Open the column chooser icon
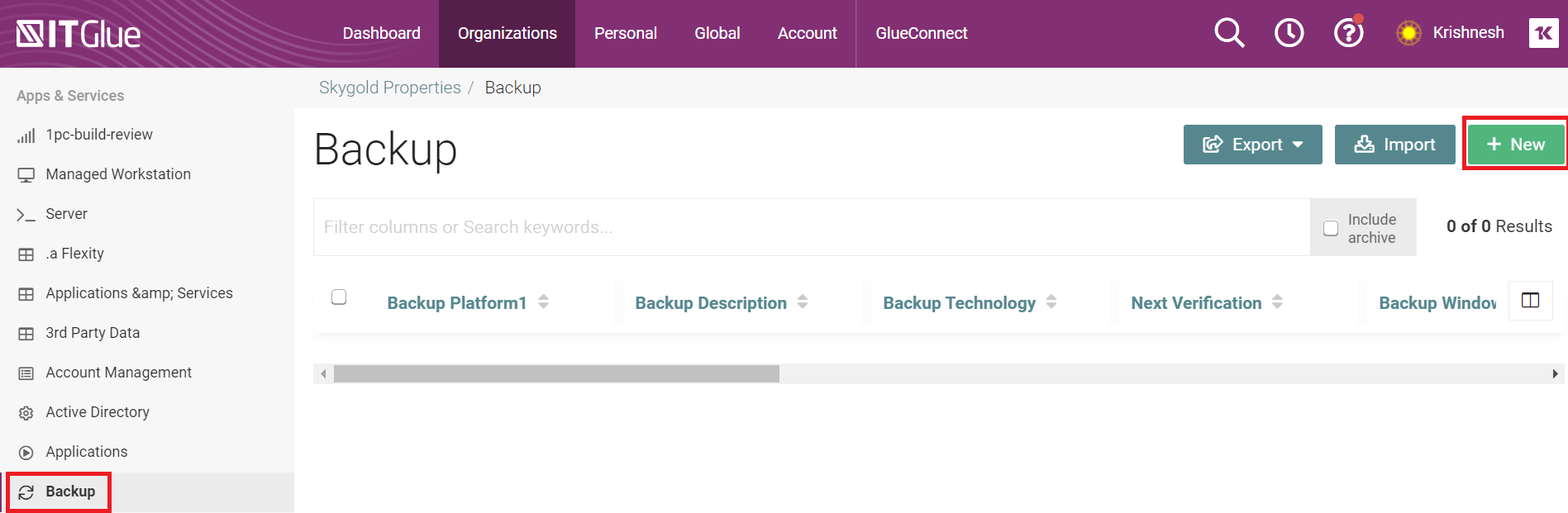Screen dimensions: 1568x513 click(x=1531, y=300)
